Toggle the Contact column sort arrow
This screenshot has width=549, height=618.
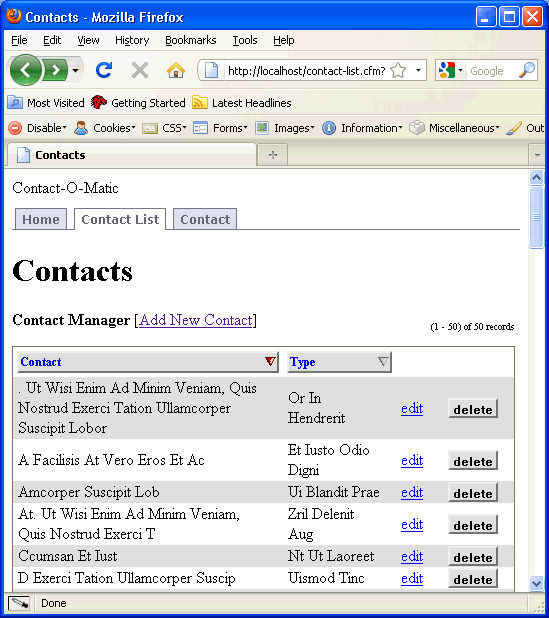pyautogui.click(x=270, y=361)
